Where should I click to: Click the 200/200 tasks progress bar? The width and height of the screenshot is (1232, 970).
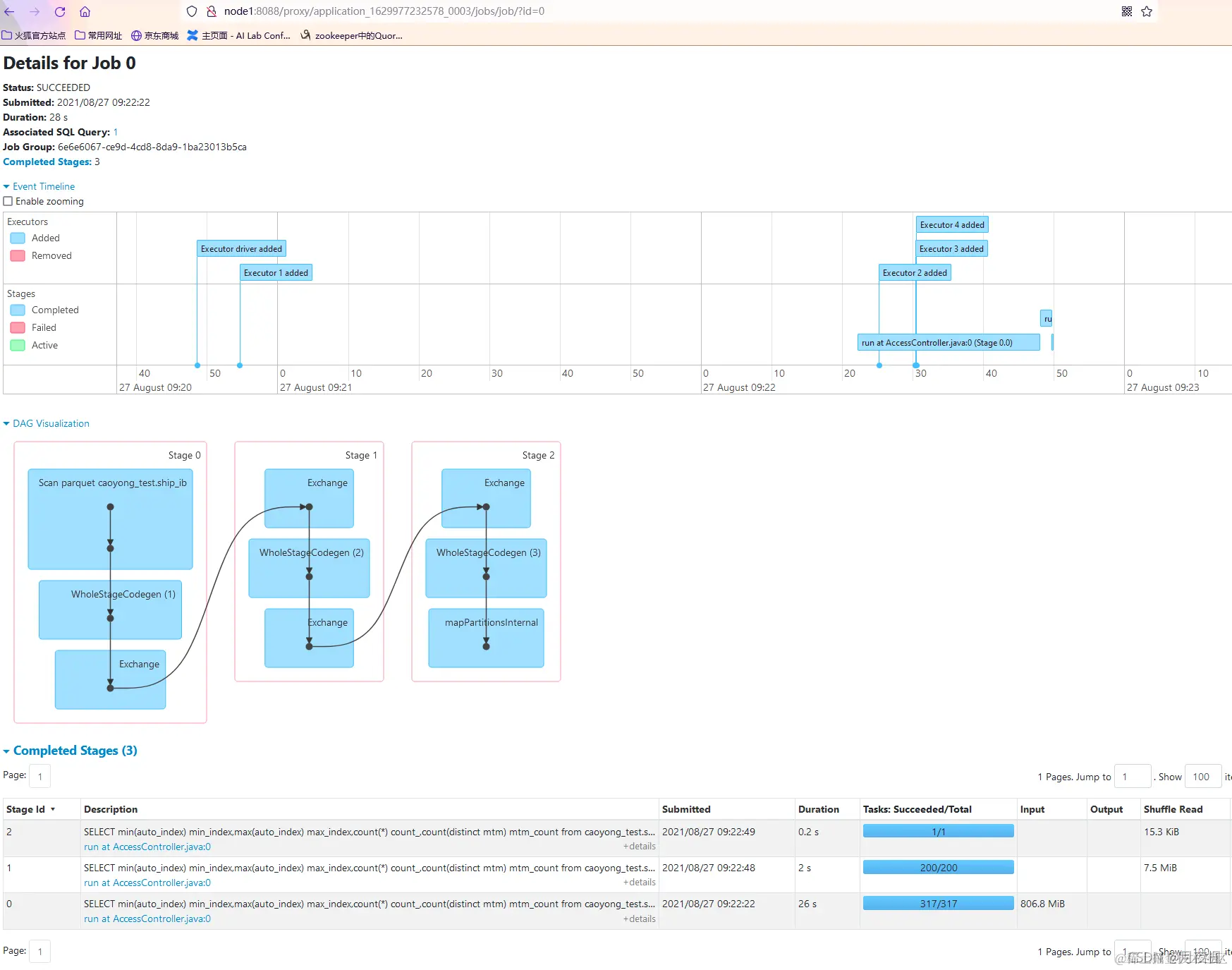[938, 867]
